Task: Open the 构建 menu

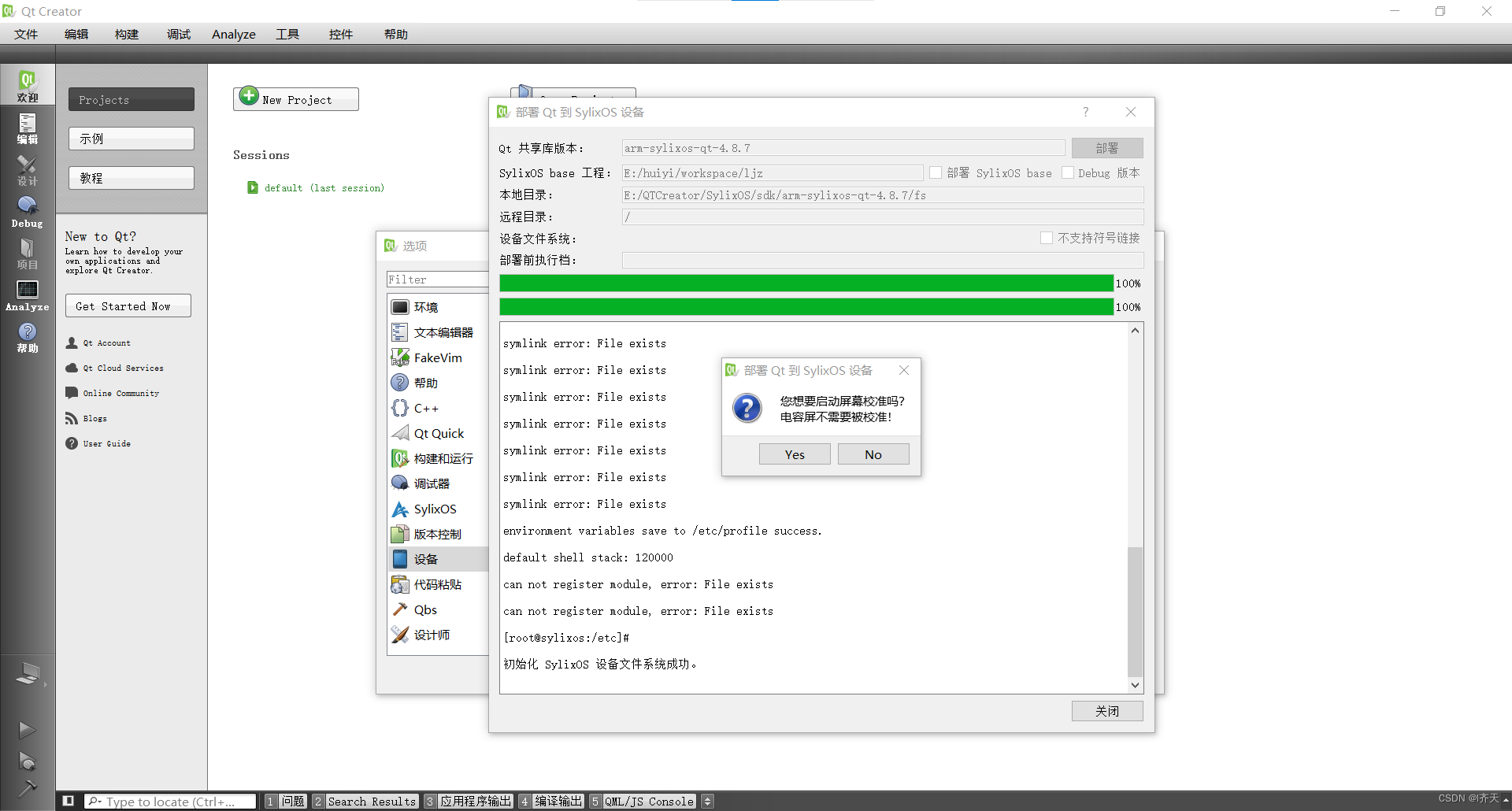Action: coord(127,34)
